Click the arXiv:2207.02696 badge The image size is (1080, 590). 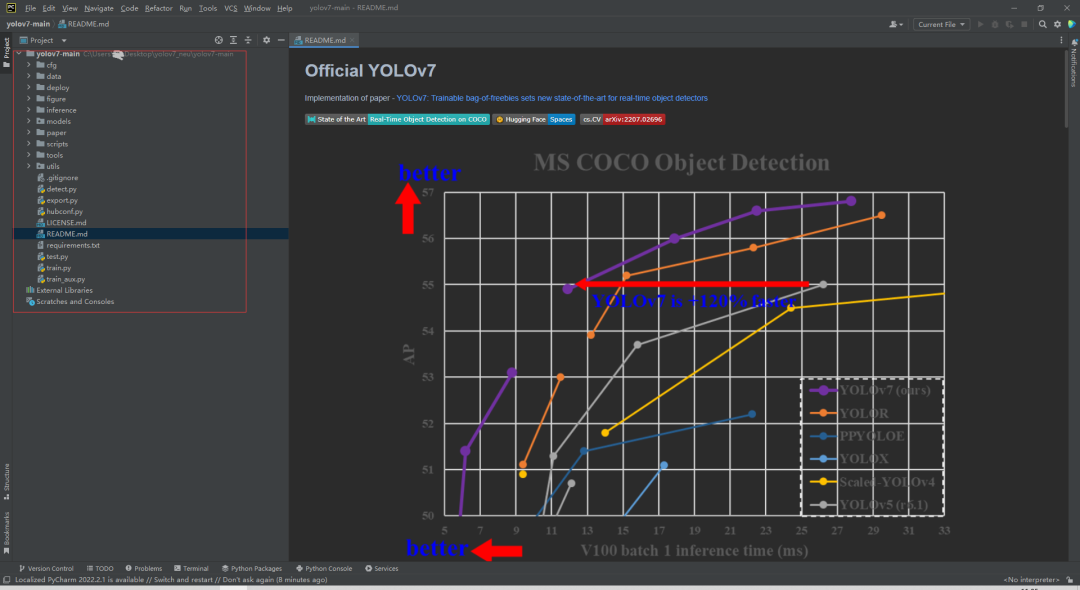click(x=623, y=119)
